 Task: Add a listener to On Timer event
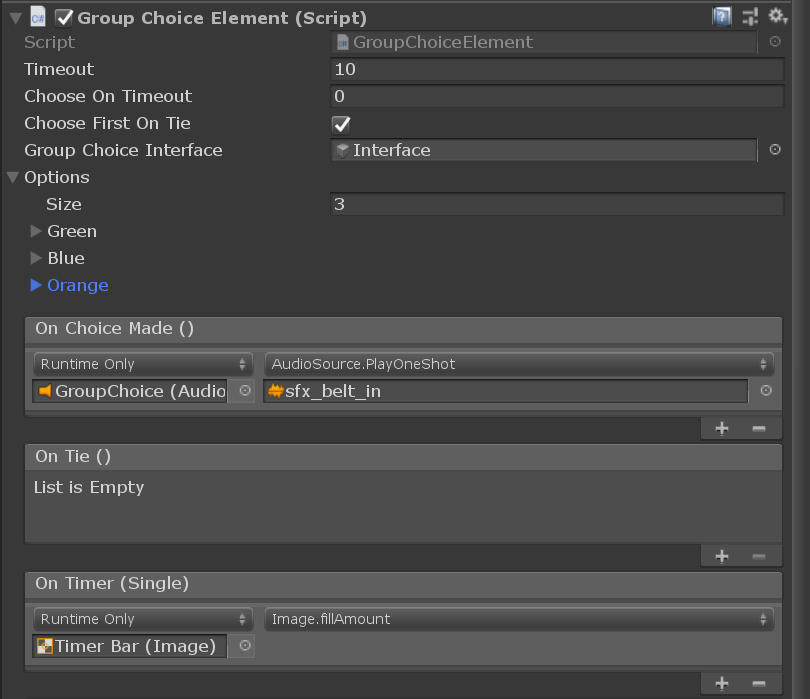722,684
